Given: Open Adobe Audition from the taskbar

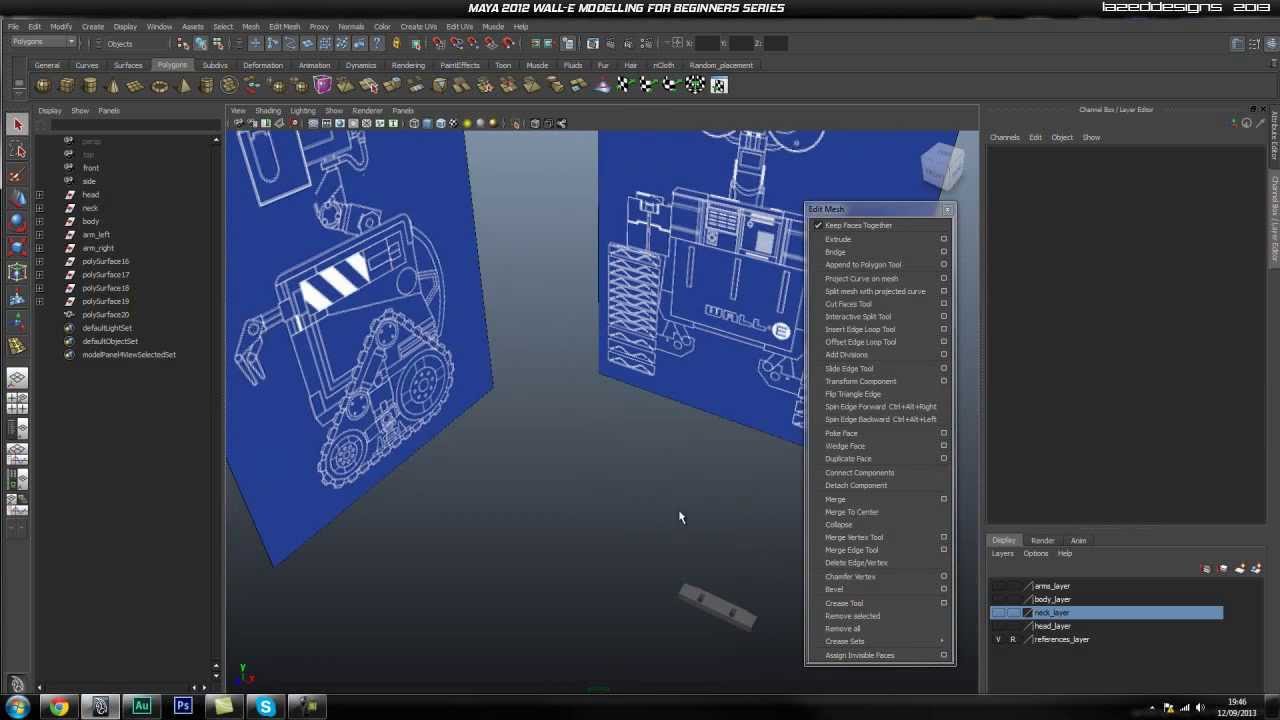Looking at the screenshot, I should coord(141,707).
